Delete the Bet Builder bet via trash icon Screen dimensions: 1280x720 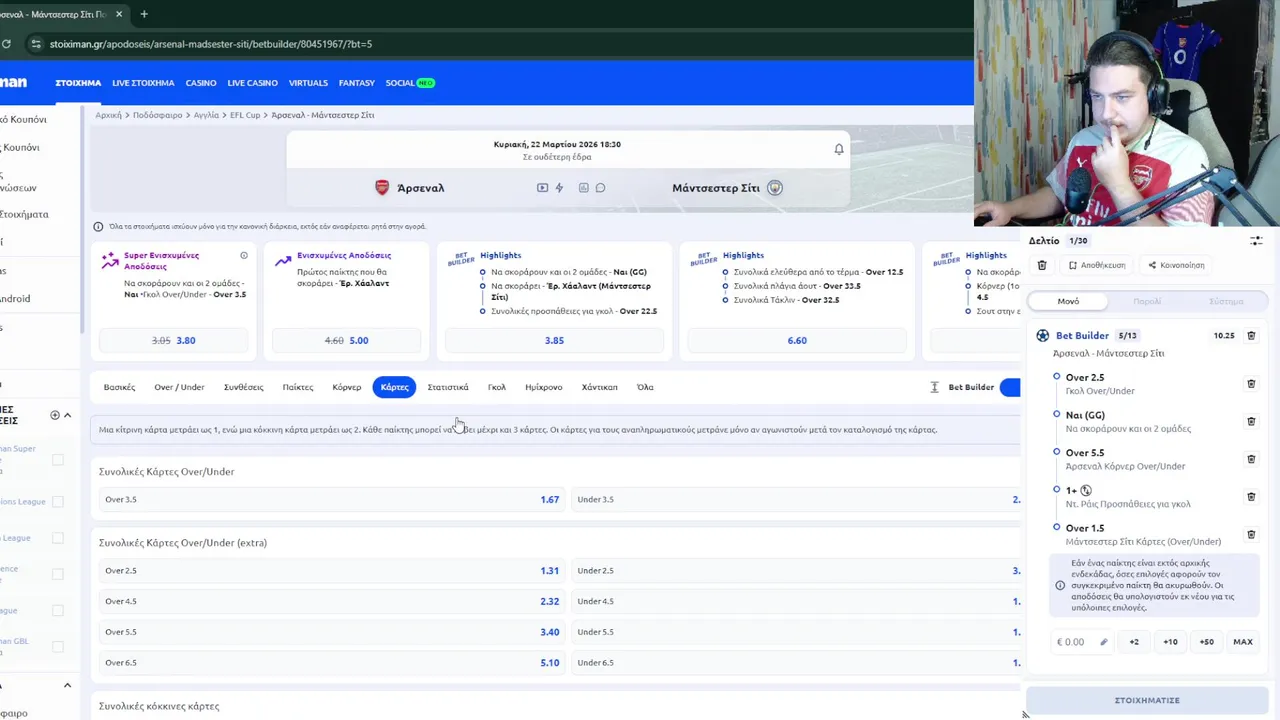pyautogui.click(x=1251, y=336)
